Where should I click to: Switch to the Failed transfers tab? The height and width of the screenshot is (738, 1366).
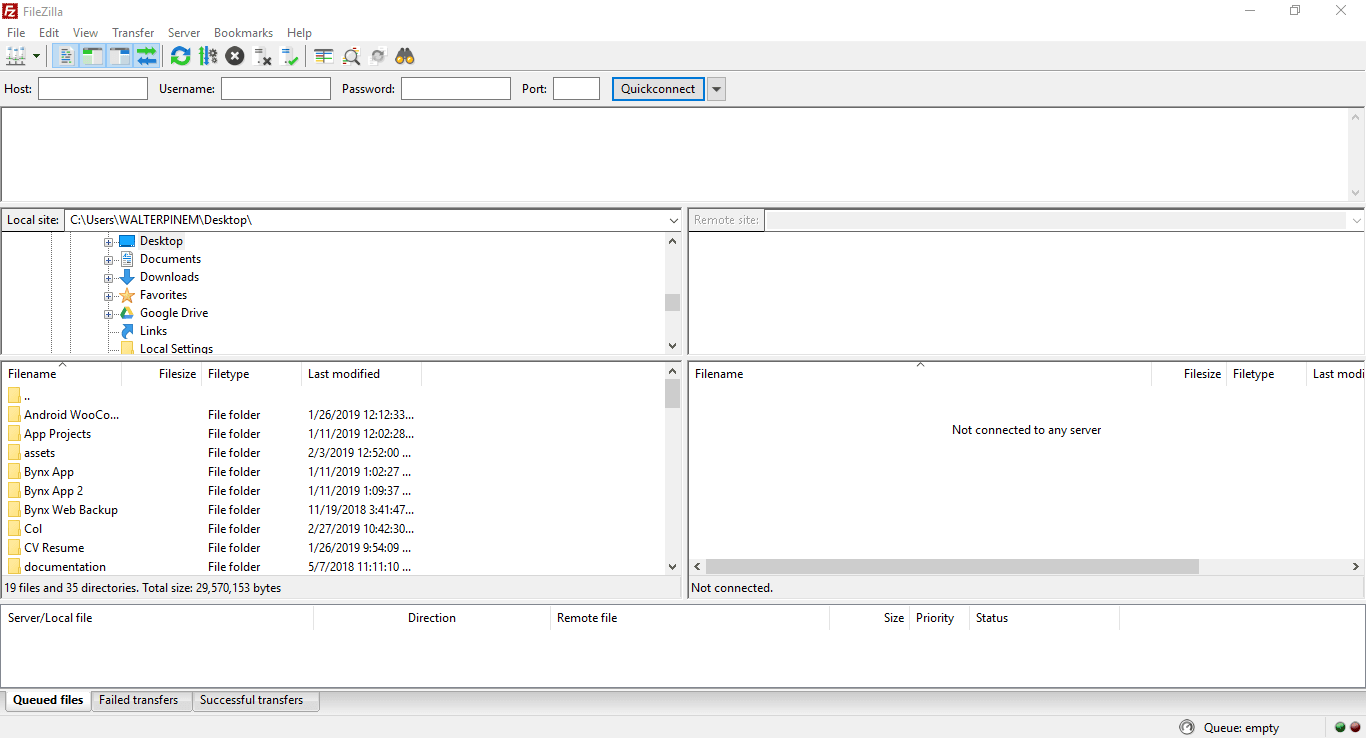tap(139, 700)
